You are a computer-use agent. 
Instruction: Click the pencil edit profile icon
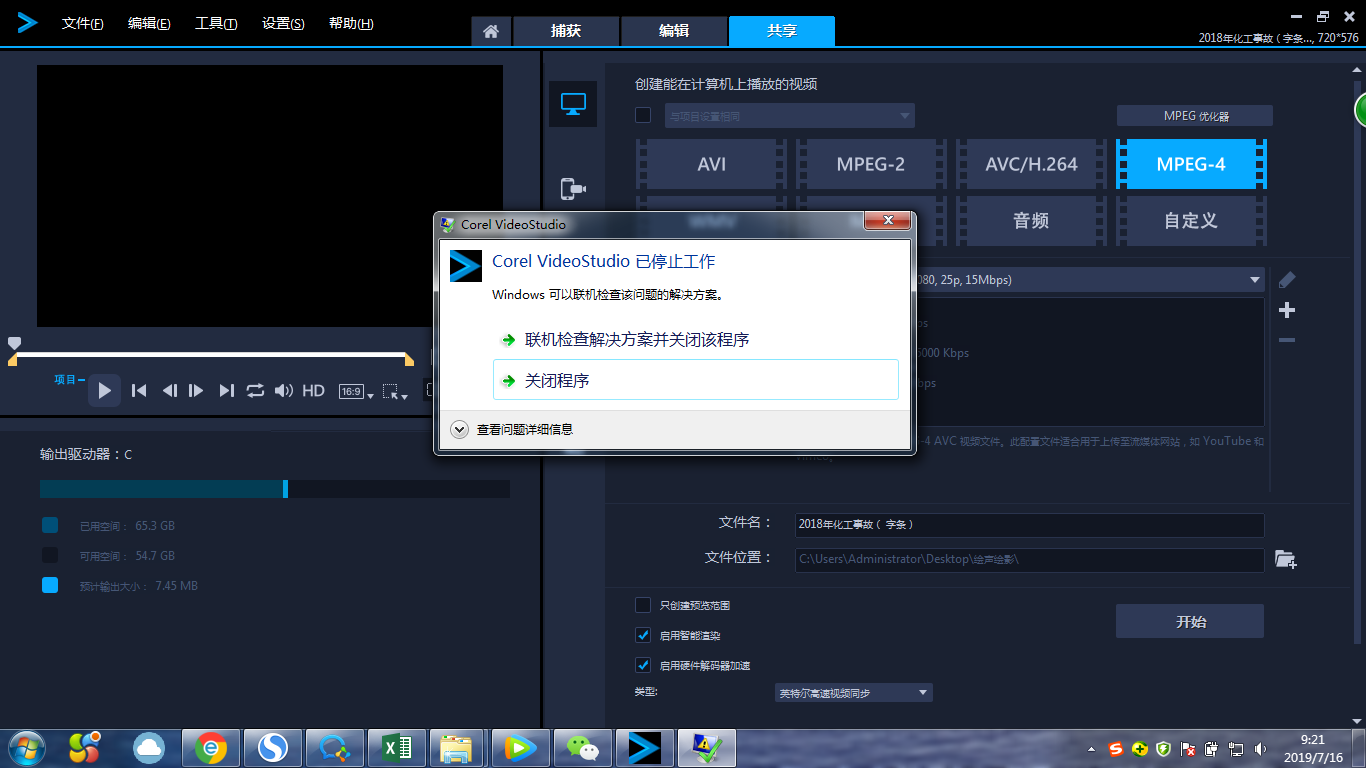(1287, 280)
